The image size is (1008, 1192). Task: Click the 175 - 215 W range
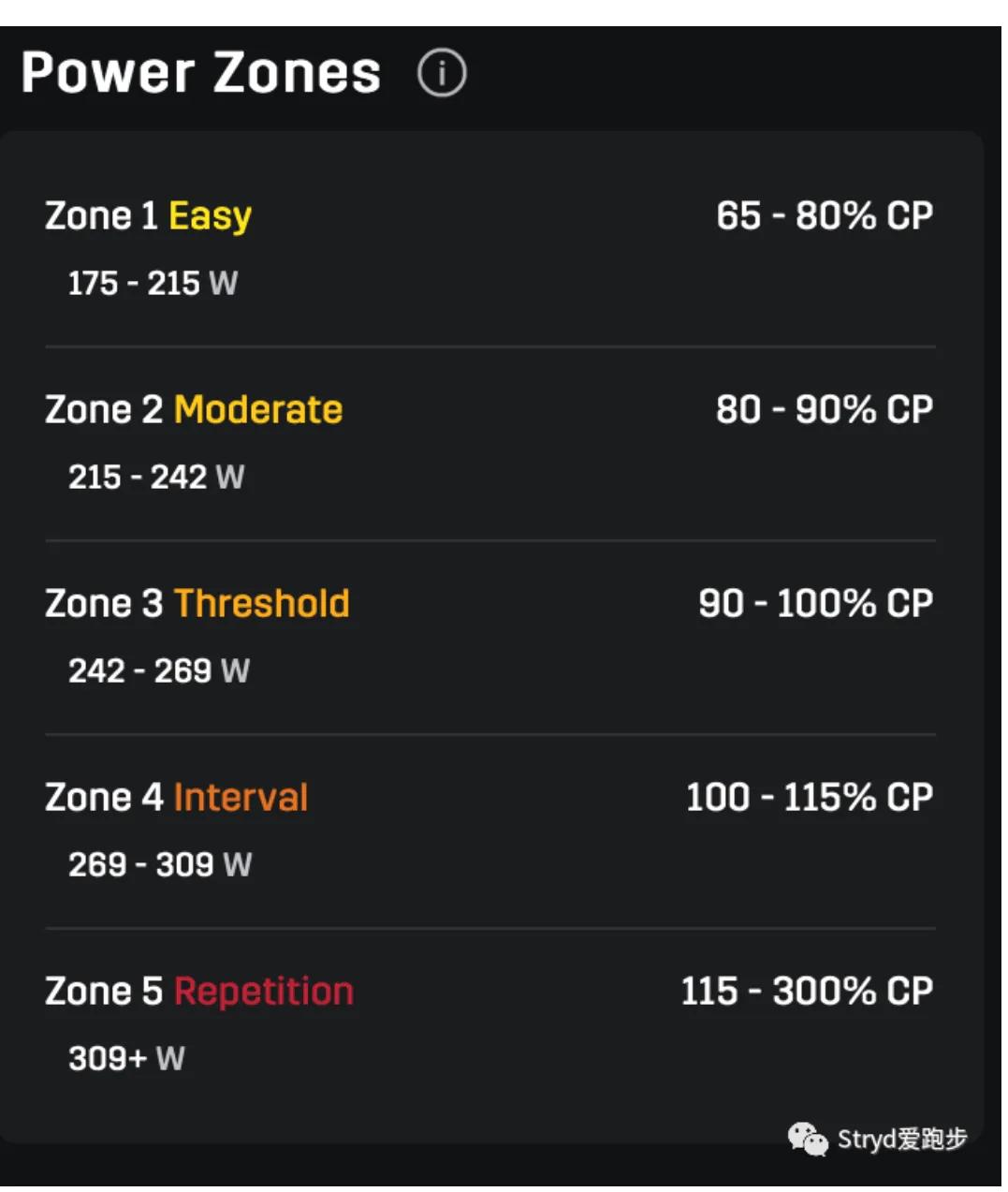click(x=153, y=283)
